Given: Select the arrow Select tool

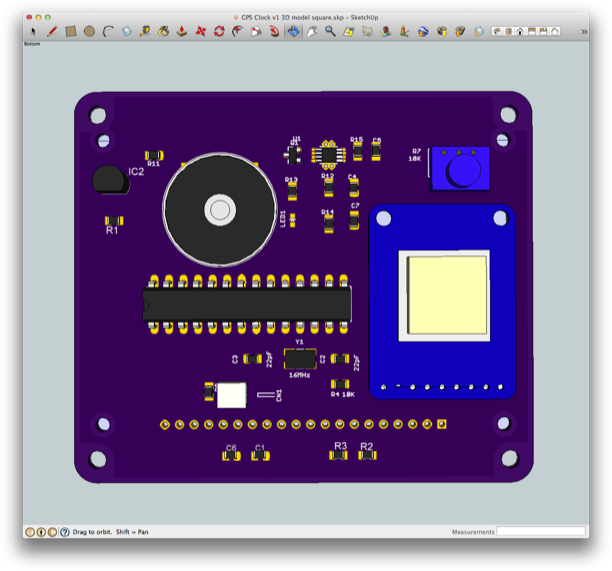Looking at the screenshot, I should pos(33,31).
